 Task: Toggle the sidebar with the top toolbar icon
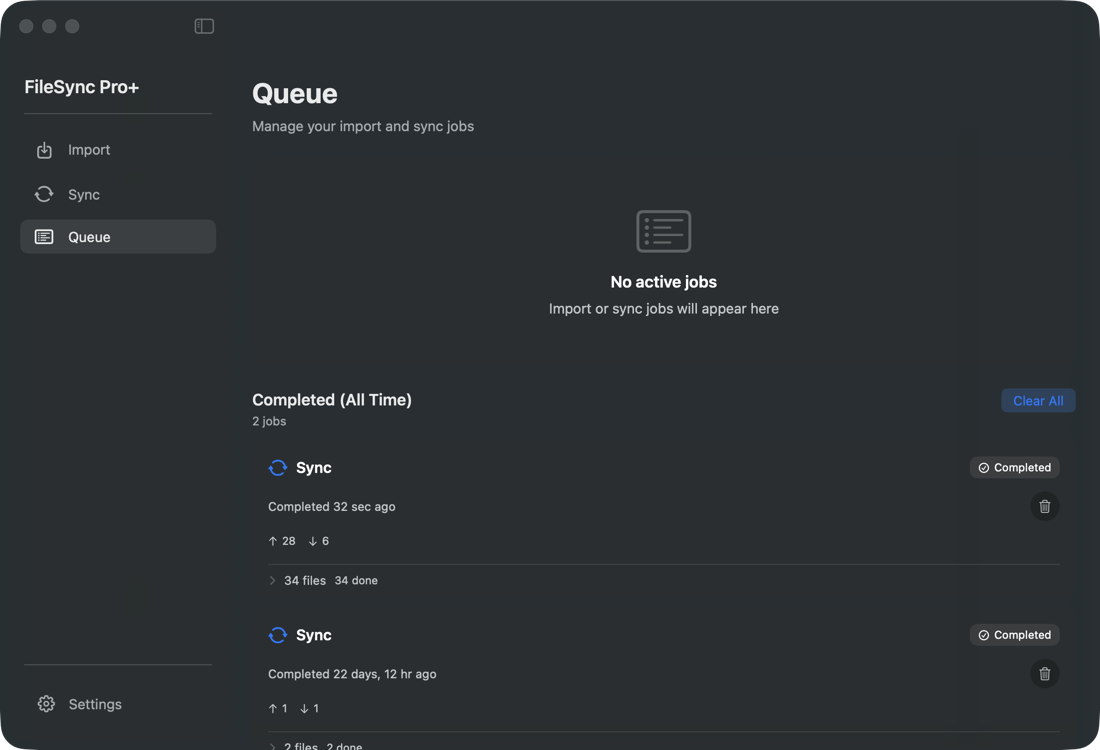[204, 26]
